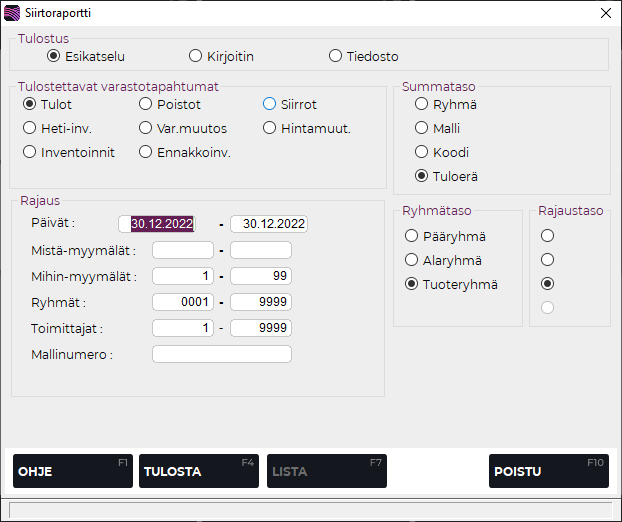Choose the Siirrot event option
The height and width of the screenshot is (522, 622).
pyautogui.click(x=270, y=104)
